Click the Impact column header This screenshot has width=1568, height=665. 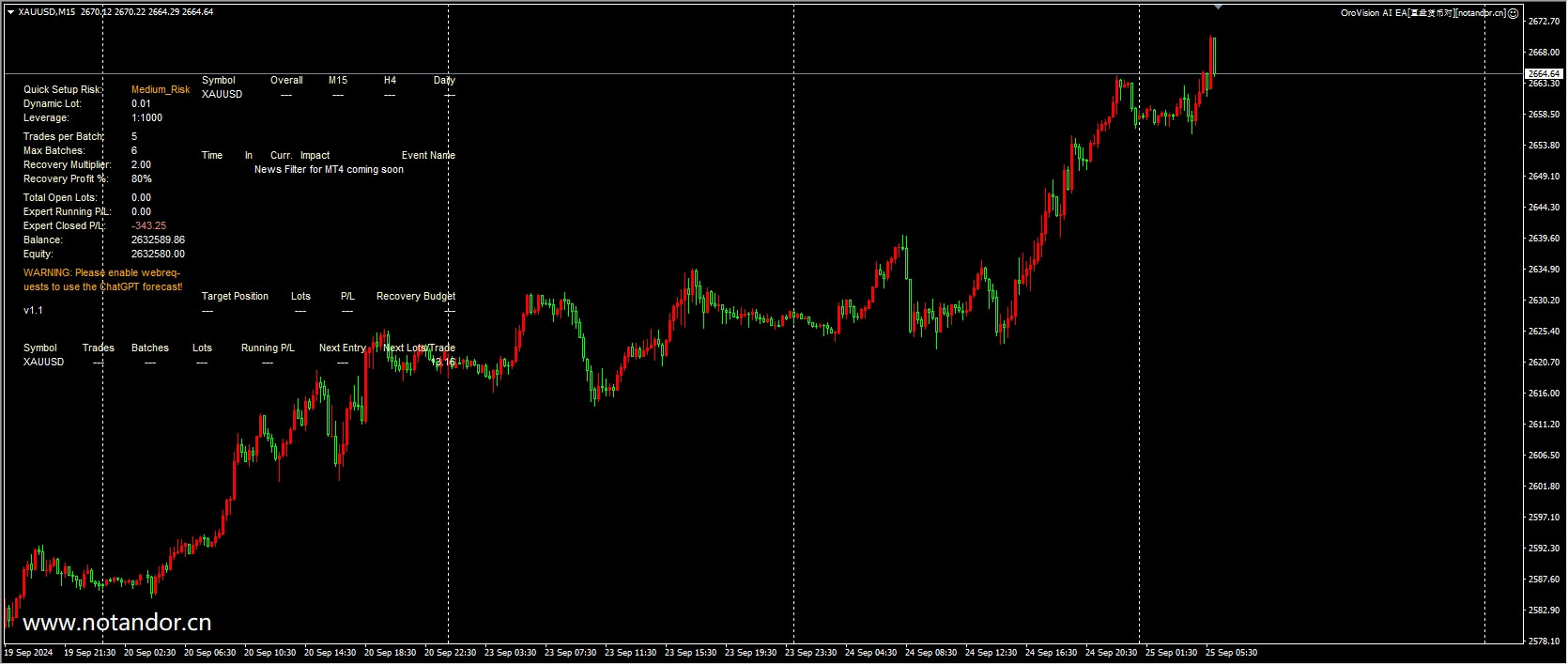(x=315, y=156)
